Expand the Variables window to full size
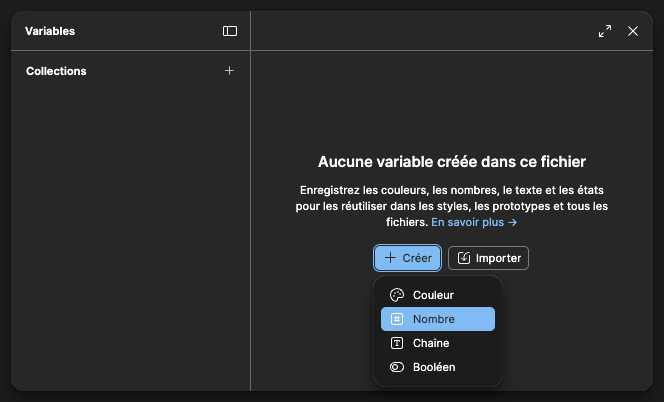Image resolution: width=664 pixels, height=402 pixels. 605,31
